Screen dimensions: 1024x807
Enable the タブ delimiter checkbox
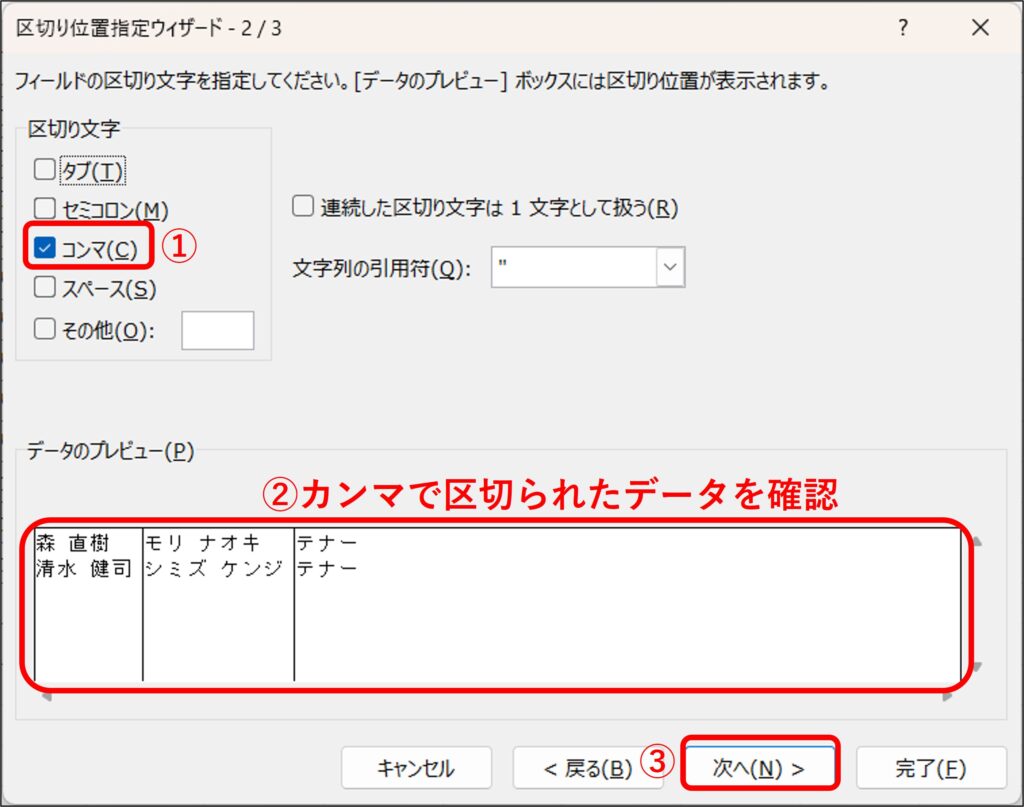coord(45,170)
